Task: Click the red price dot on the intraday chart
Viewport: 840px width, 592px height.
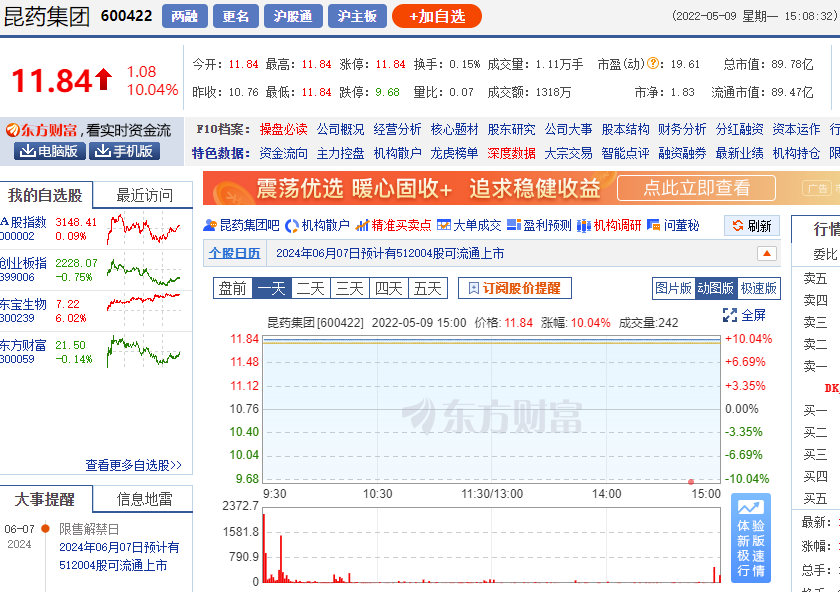Action: [691, 482]
